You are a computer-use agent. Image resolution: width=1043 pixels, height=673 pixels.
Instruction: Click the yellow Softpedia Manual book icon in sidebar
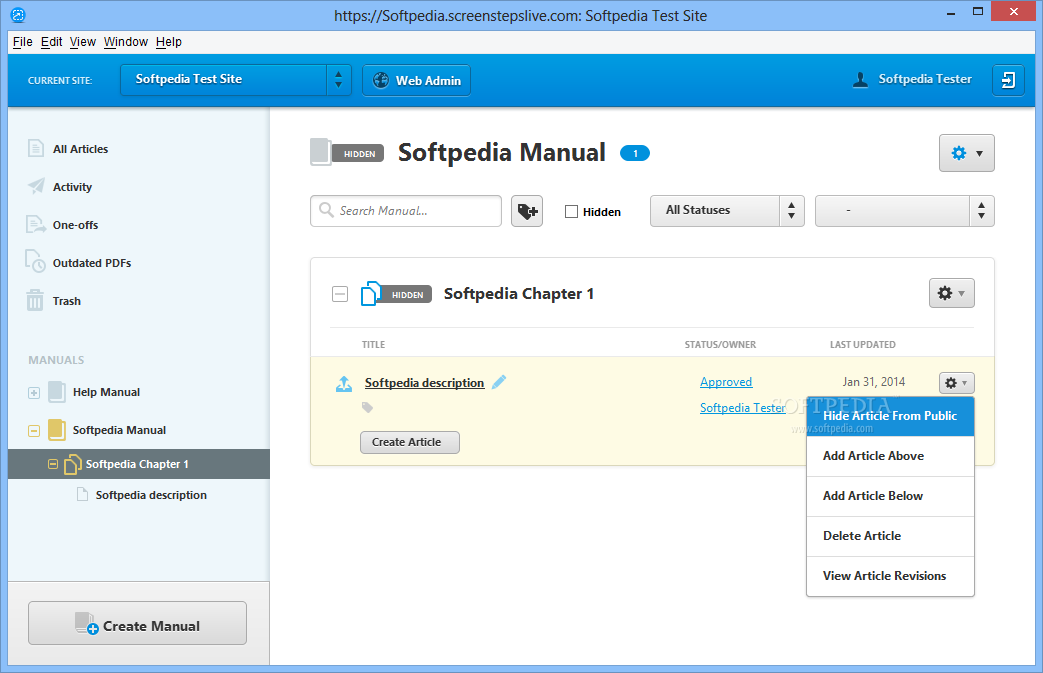[57, 430]
